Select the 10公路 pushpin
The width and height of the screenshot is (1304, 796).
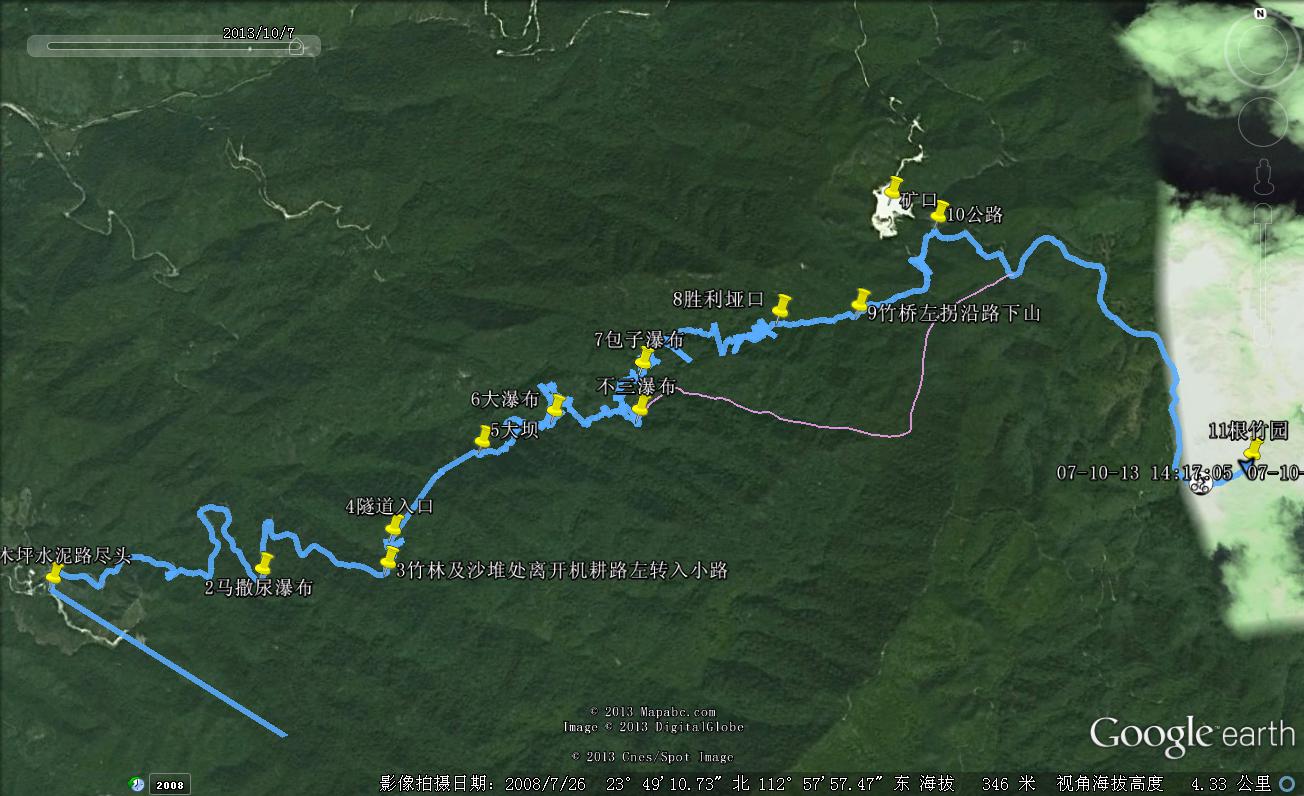coord(939,210)
